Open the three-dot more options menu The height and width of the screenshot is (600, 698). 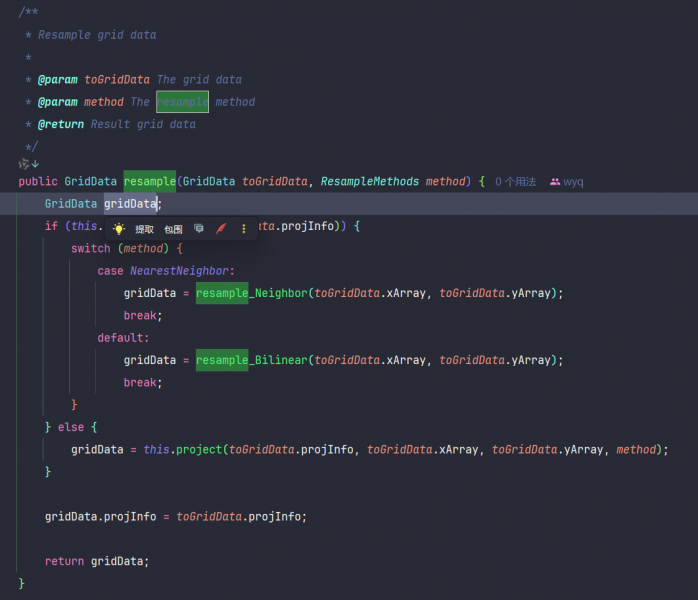pos(243,229)
